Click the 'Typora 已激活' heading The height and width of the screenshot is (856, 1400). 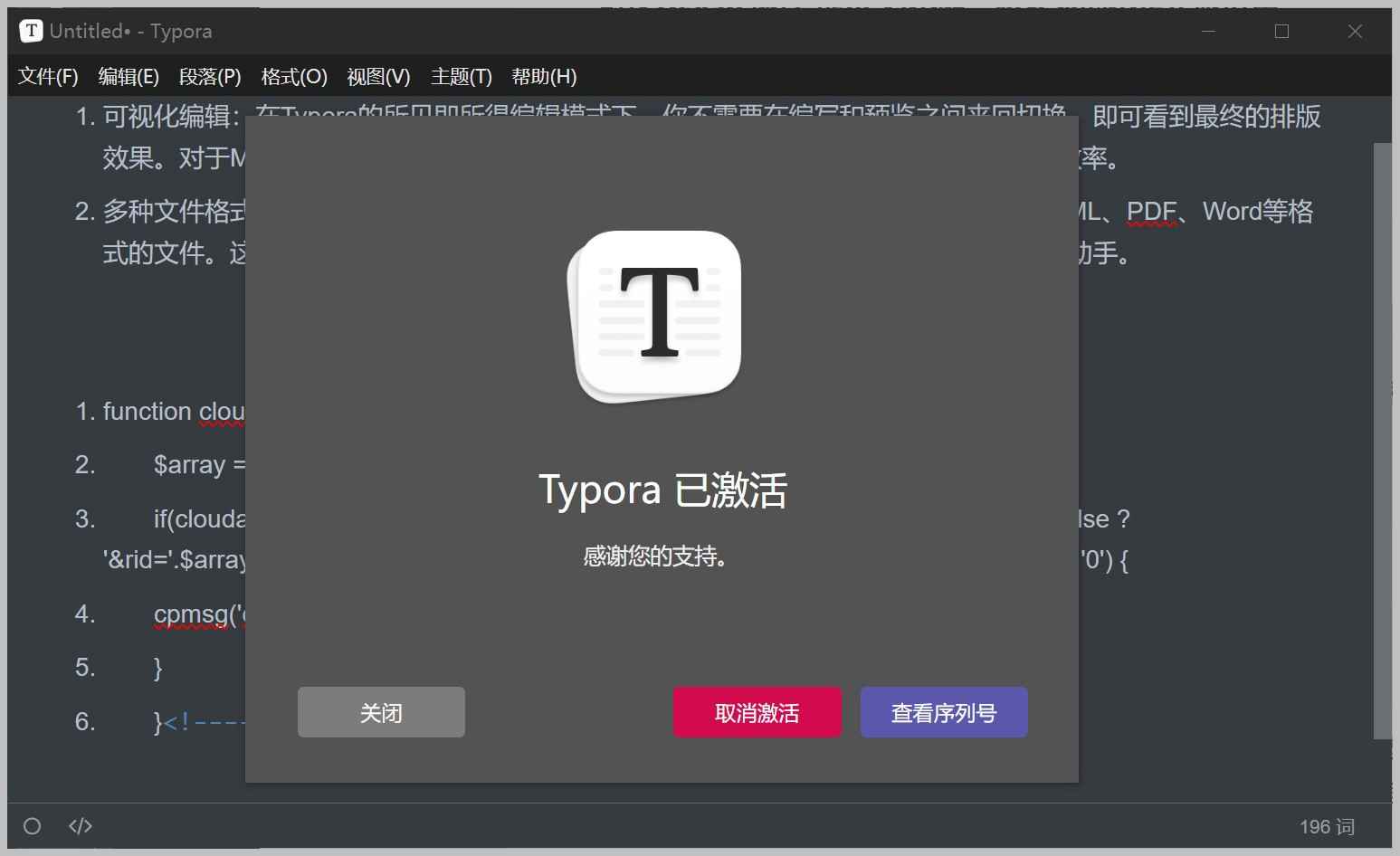[662, 490]
